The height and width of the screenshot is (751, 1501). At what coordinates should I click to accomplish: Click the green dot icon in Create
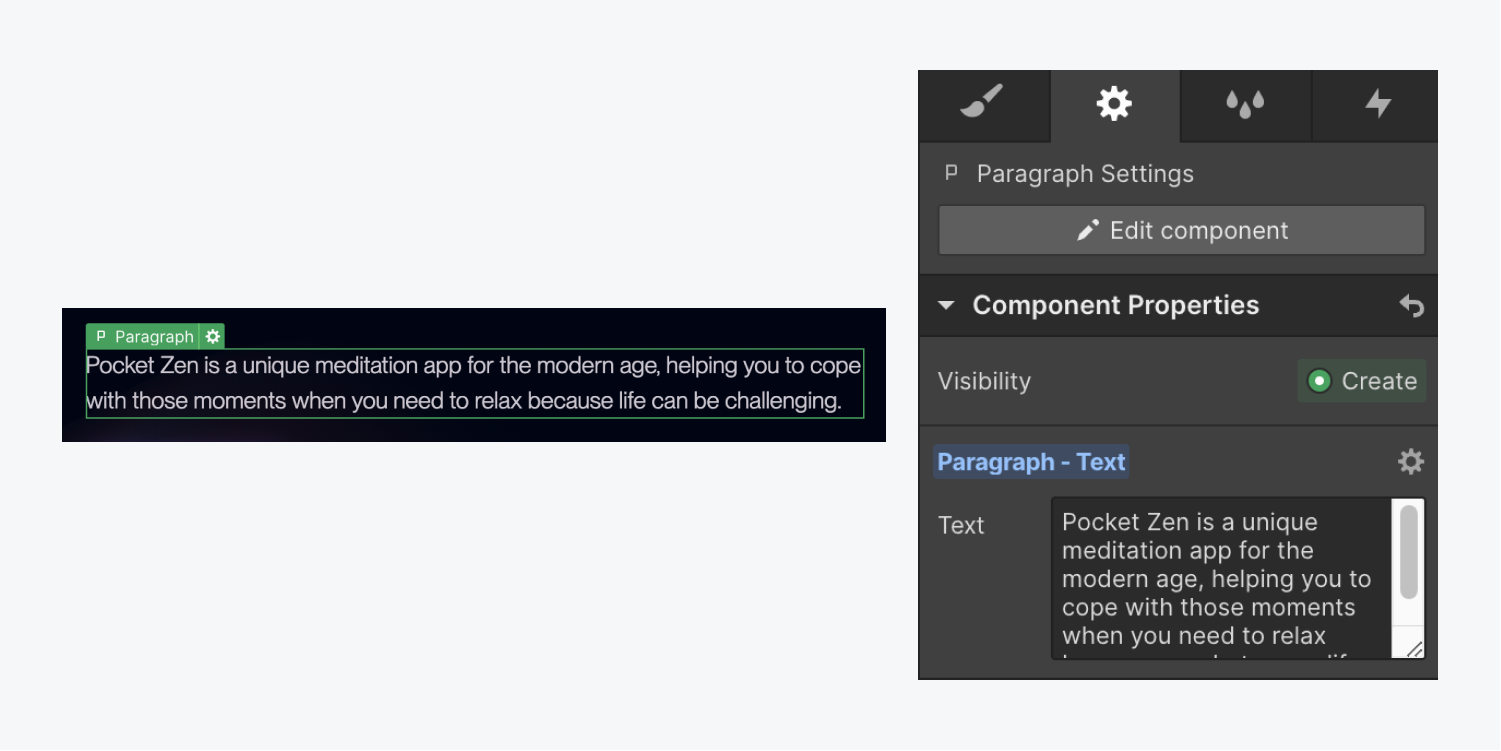click(x=1319, y=381)
